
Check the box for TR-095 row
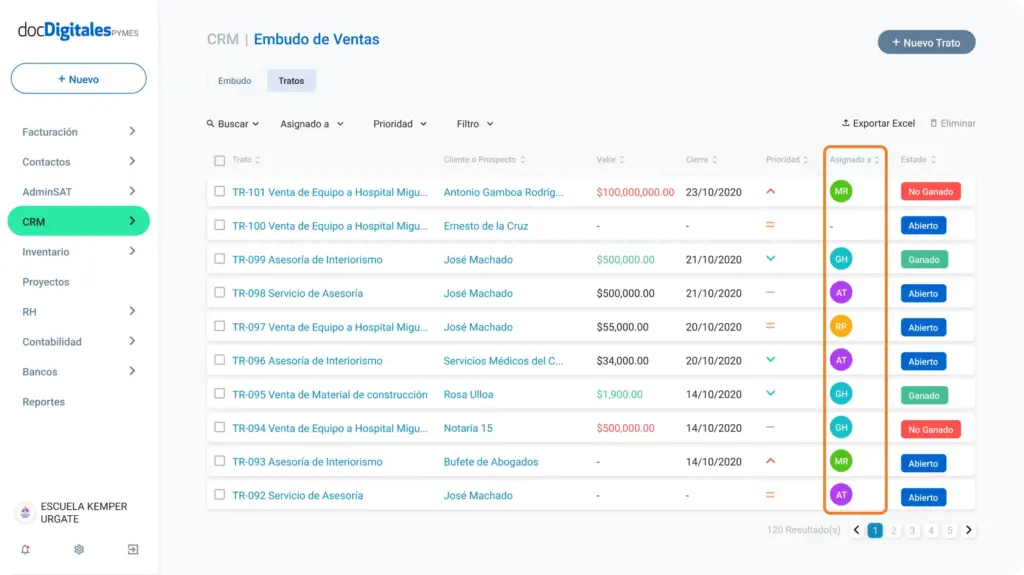point(219,394)
